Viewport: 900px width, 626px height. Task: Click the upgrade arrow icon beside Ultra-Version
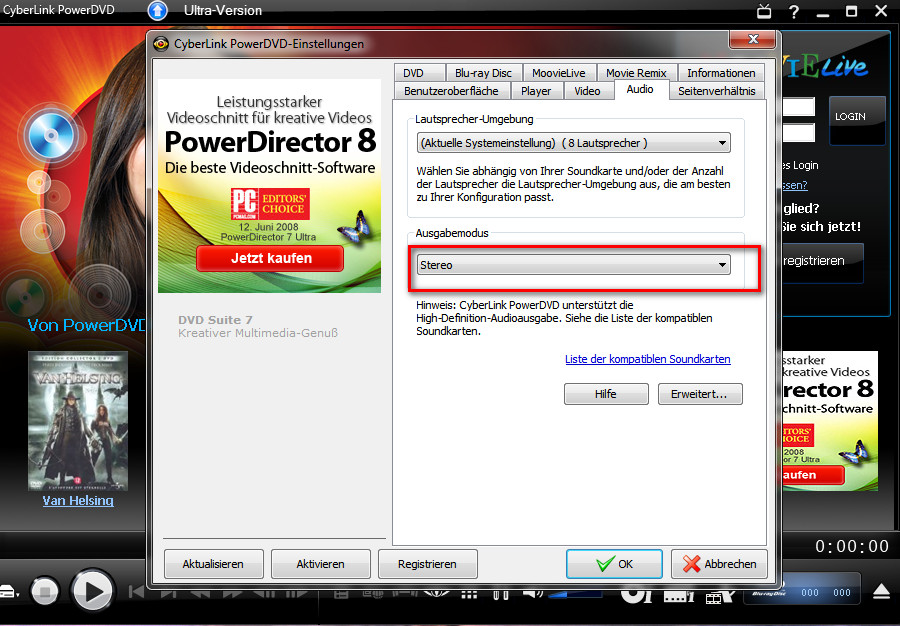point(157,10)
